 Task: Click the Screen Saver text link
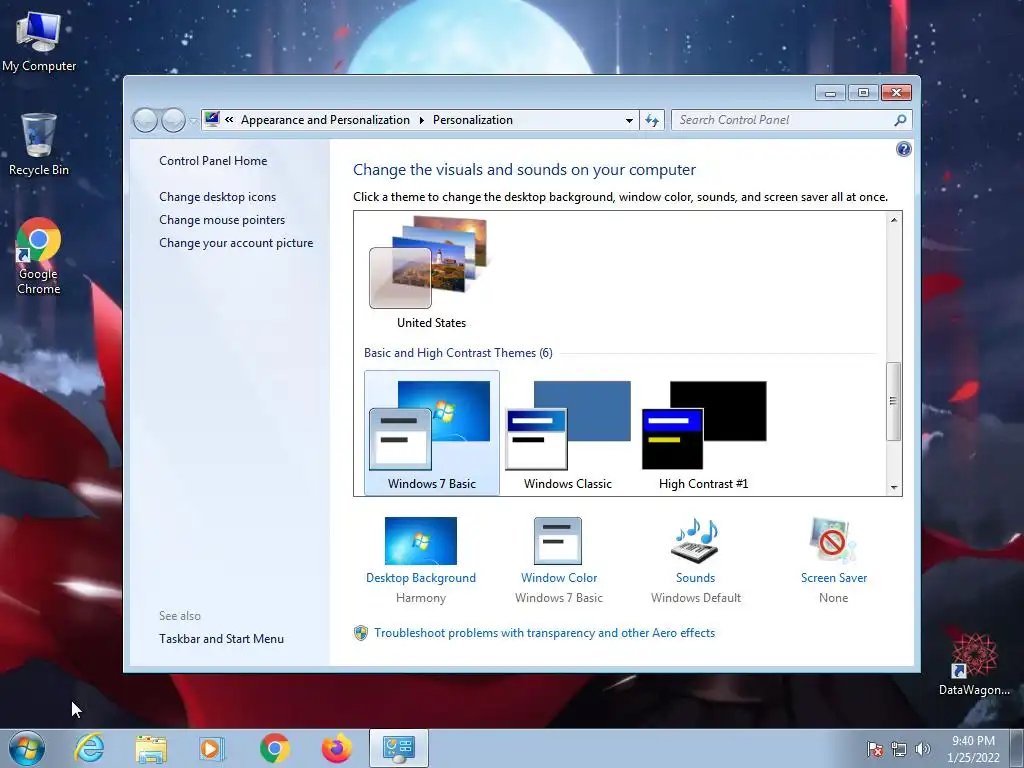[x=834, y=578]
